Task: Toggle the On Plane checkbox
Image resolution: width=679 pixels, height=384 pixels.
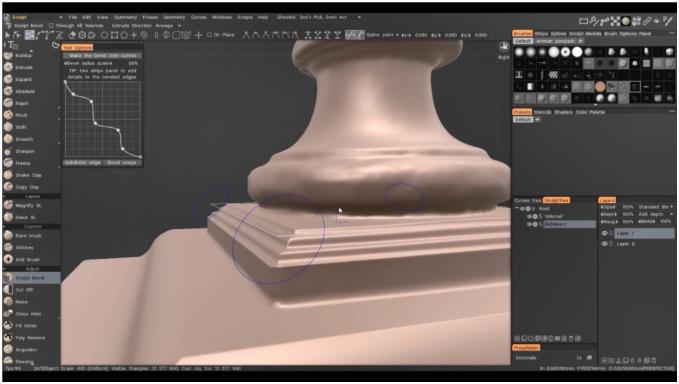Action: coord(210,35)
